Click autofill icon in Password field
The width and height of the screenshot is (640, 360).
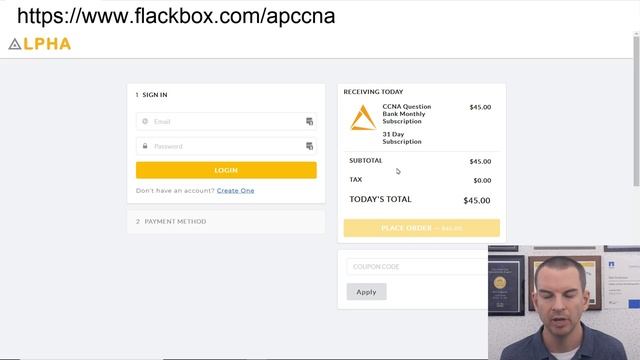coord(309,146)
